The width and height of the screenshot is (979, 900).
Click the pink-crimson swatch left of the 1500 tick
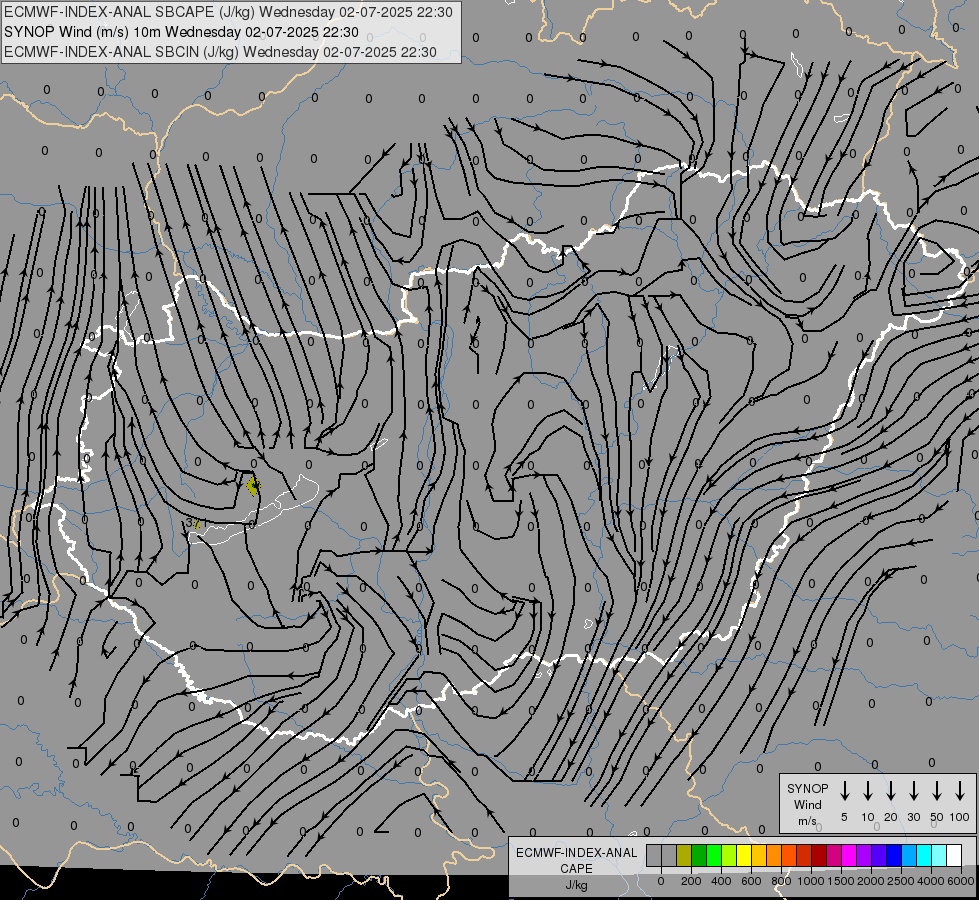tap(834, 855)
